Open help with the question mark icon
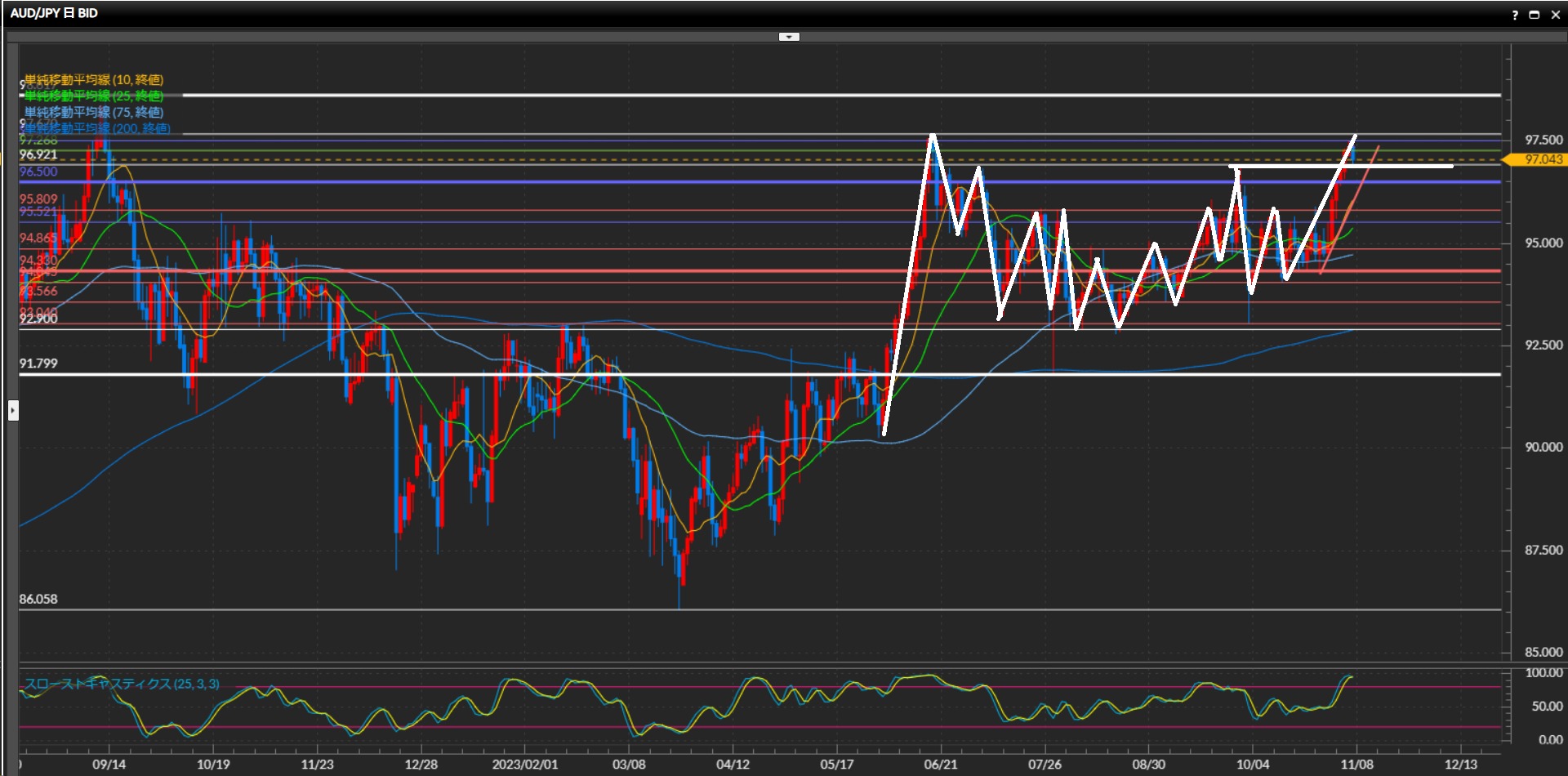 (x=1515, y=15)
